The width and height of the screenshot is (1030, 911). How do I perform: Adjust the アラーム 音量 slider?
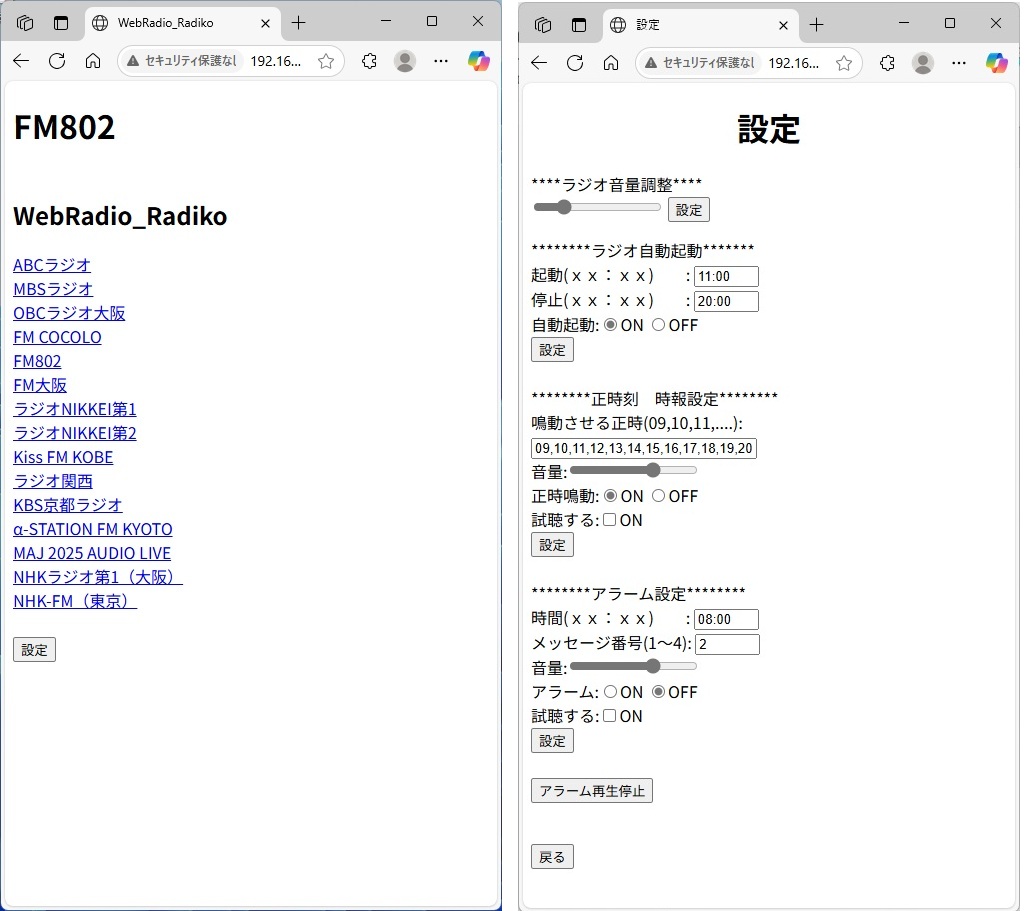click(633, 666)
